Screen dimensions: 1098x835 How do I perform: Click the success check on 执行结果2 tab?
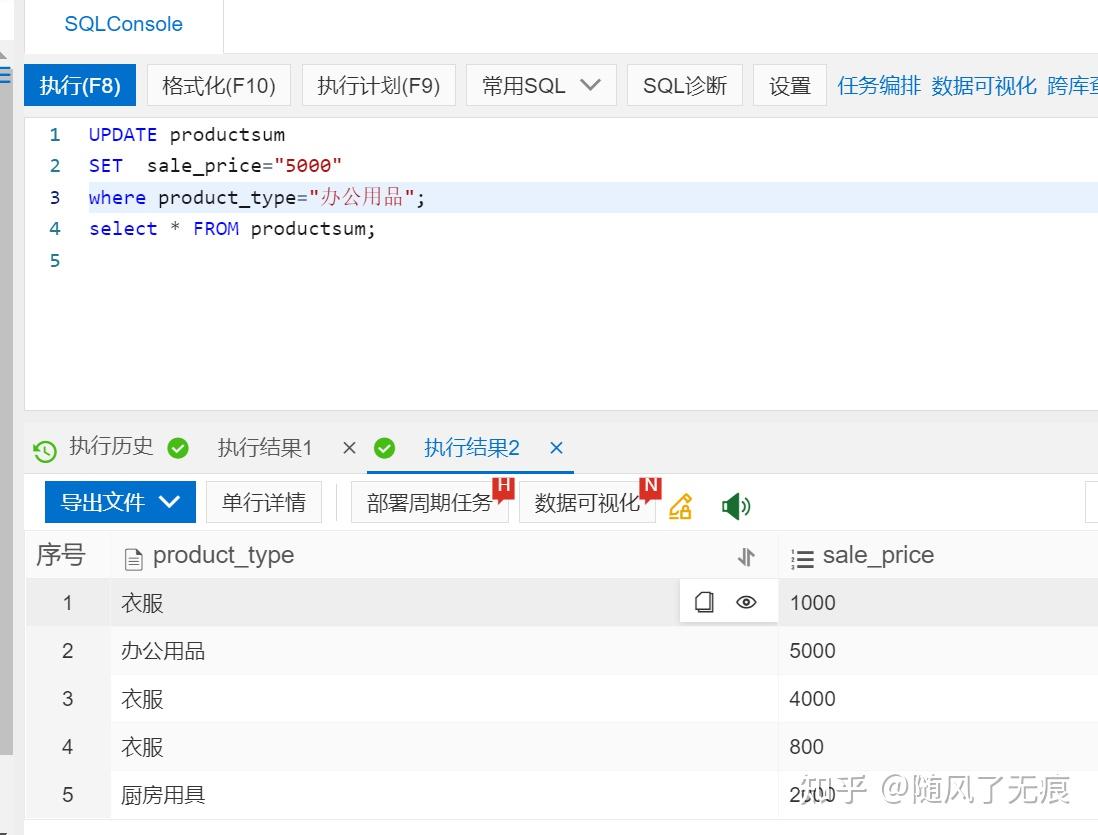(x=385, y=448)
